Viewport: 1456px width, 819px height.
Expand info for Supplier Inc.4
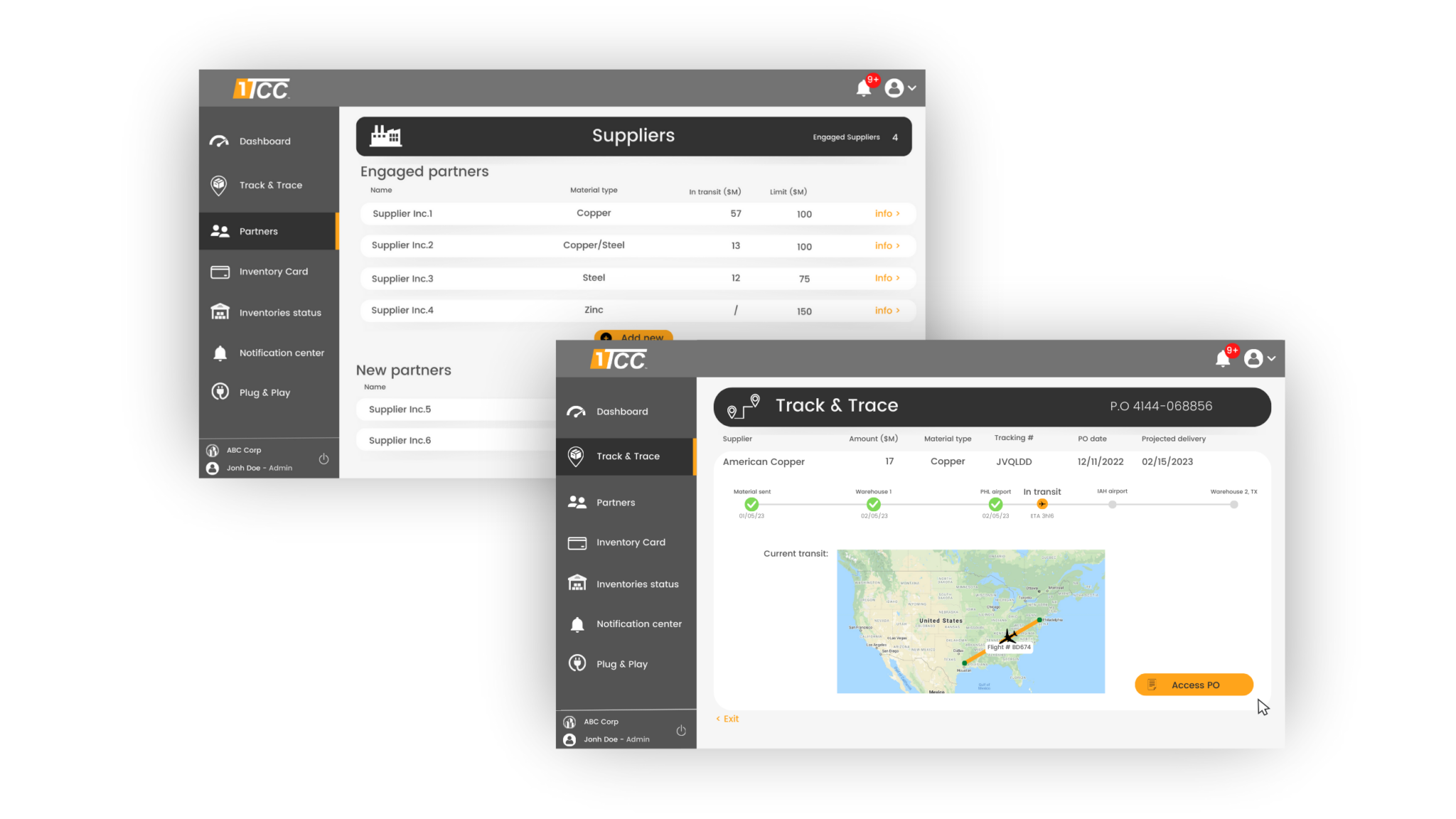point(887,310)
